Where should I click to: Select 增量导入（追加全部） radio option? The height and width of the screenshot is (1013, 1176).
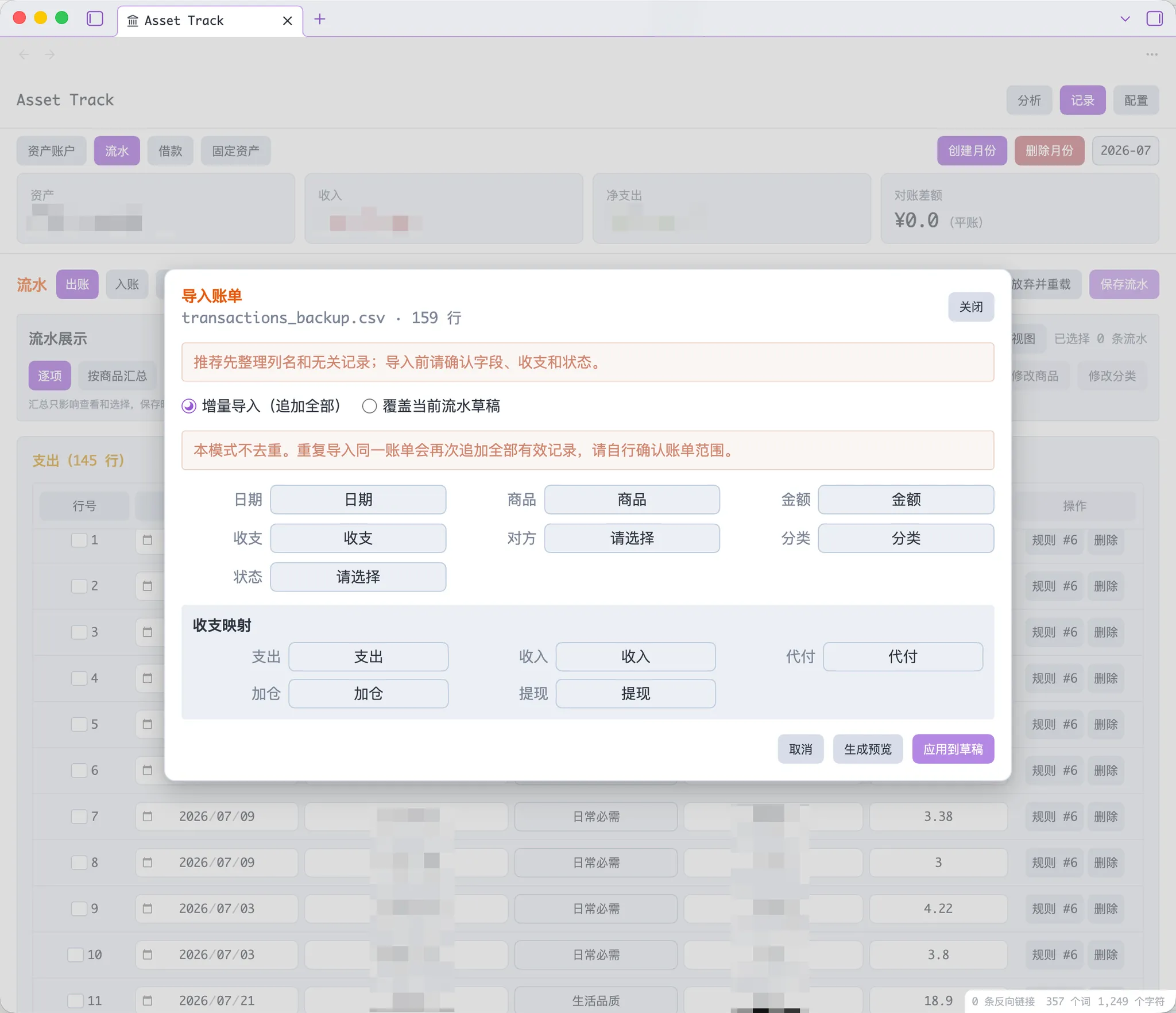[189, 407]
